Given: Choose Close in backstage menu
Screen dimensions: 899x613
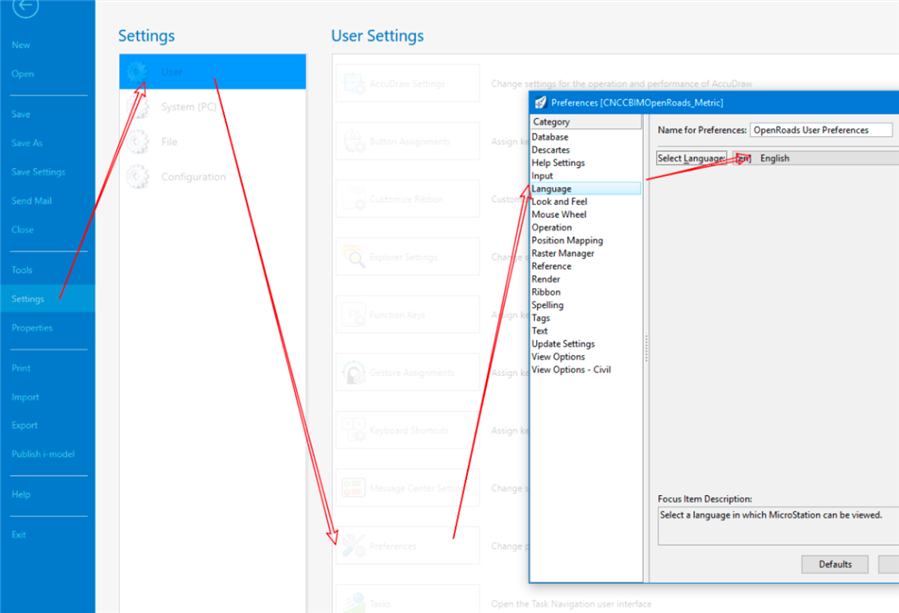Looking at the screenshot, I should click(x=22, y=229).
